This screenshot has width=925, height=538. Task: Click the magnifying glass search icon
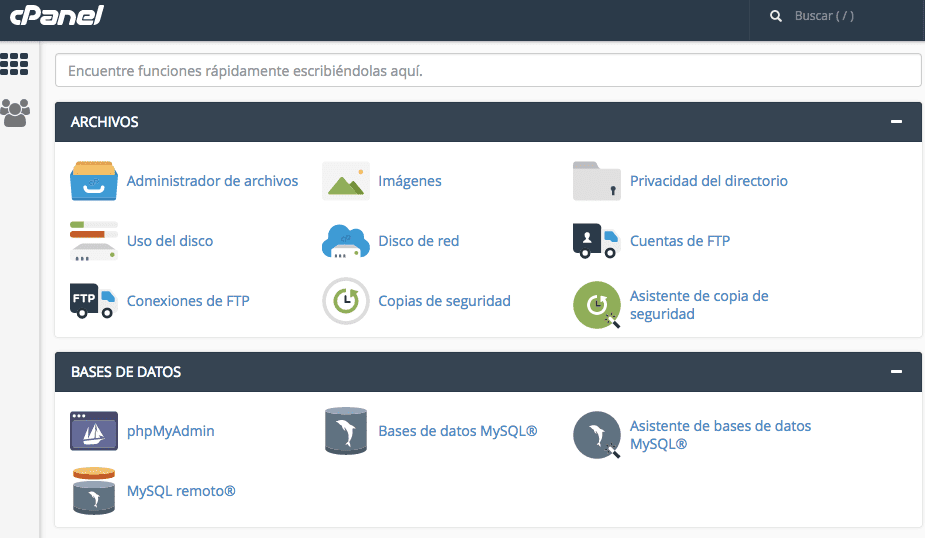click(x=776, y=16)
